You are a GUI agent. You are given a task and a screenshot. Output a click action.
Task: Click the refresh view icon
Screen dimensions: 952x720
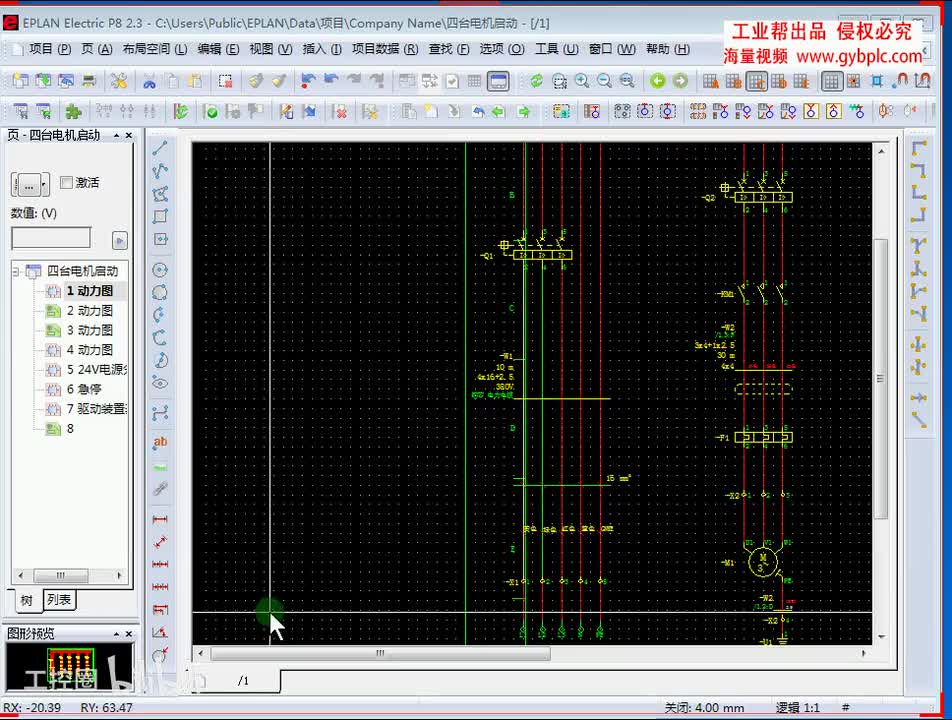click(536, 81)
